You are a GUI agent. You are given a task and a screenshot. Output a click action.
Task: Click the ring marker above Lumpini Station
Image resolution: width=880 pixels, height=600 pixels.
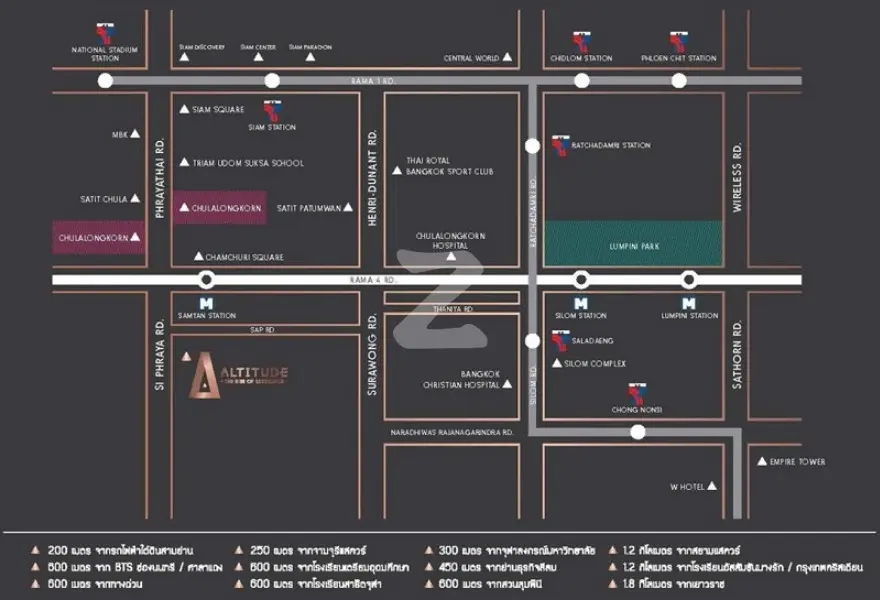pyautogui.click(x=689, y=280)
